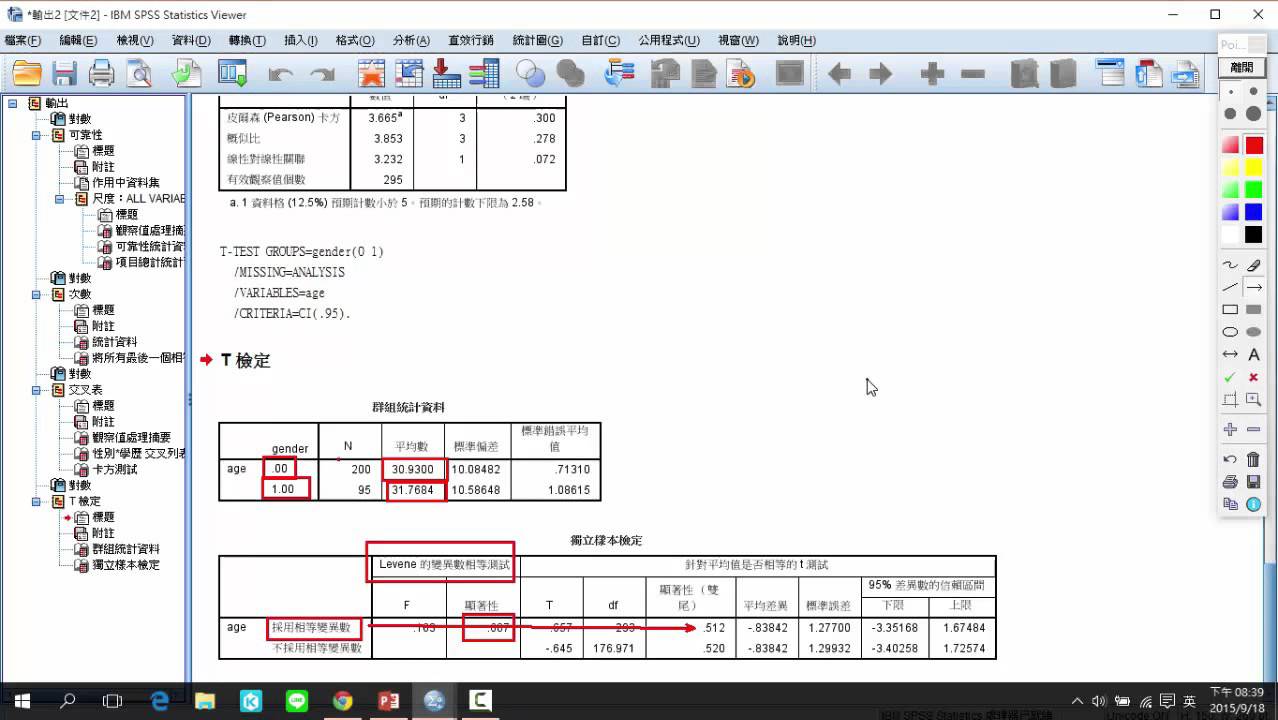Open the 檔案(F) menu
The image size is (1278, 720).
click(x=23, y=40)
